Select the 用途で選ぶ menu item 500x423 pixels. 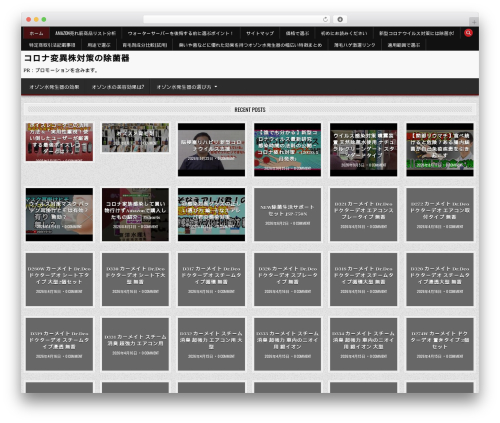(x=99, y=45)
